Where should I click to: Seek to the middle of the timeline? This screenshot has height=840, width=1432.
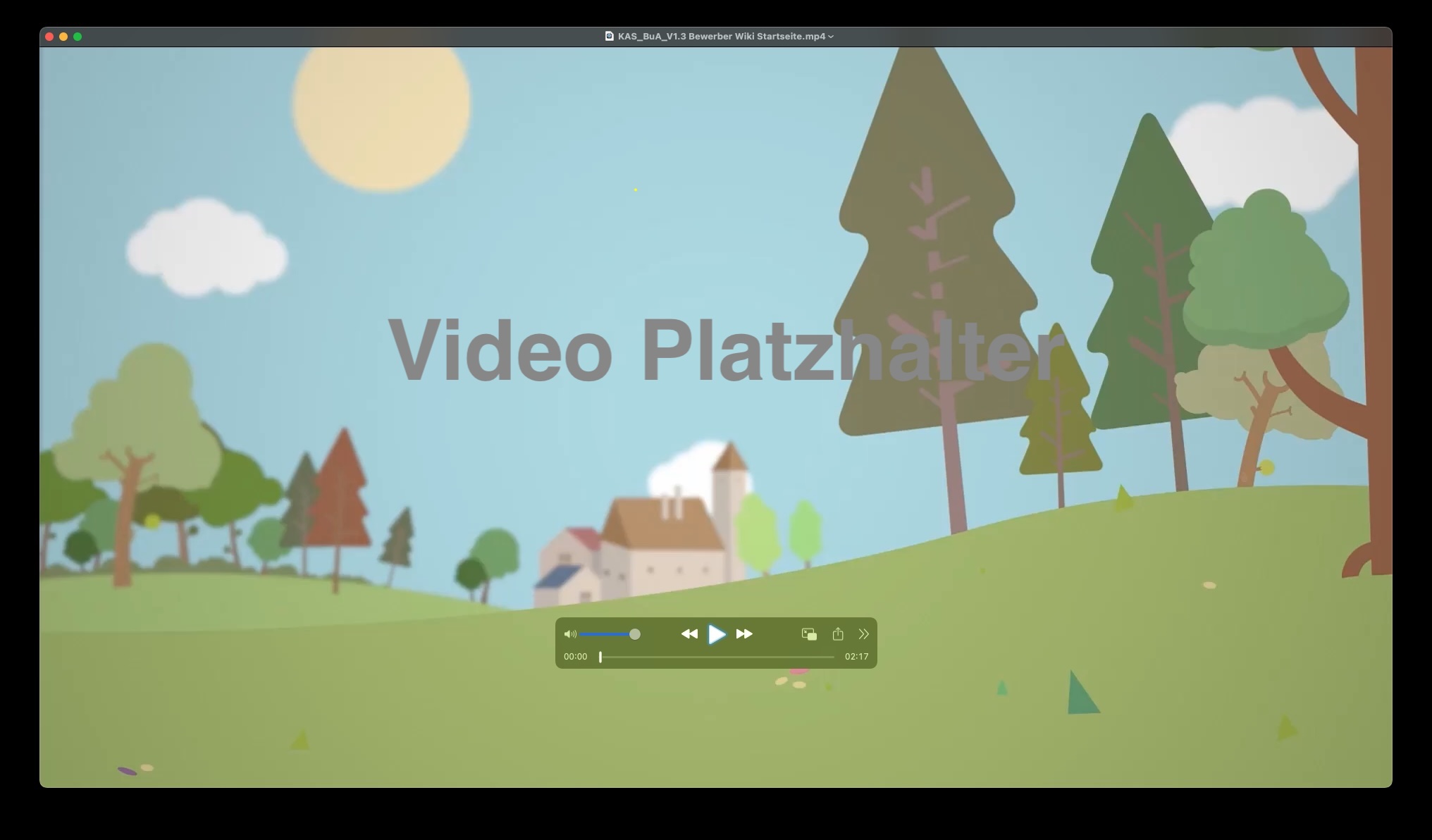coord(717,657)
